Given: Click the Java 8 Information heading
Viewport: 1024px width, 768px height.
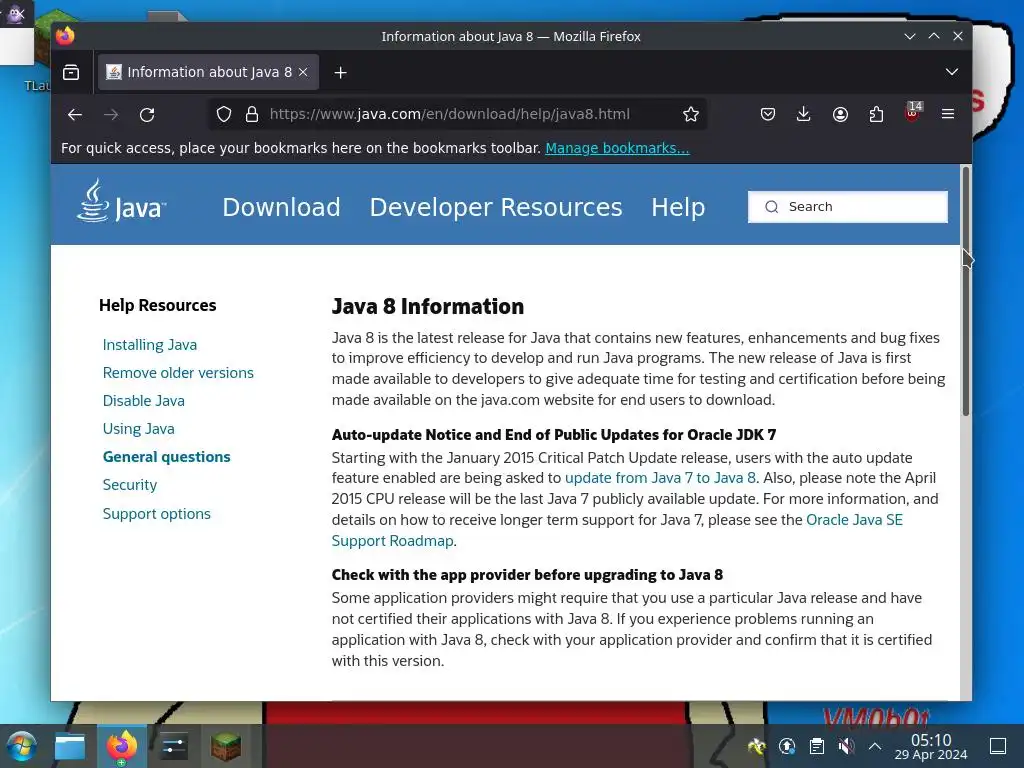Looking at the screenshot, I should (x=428, y=306).
